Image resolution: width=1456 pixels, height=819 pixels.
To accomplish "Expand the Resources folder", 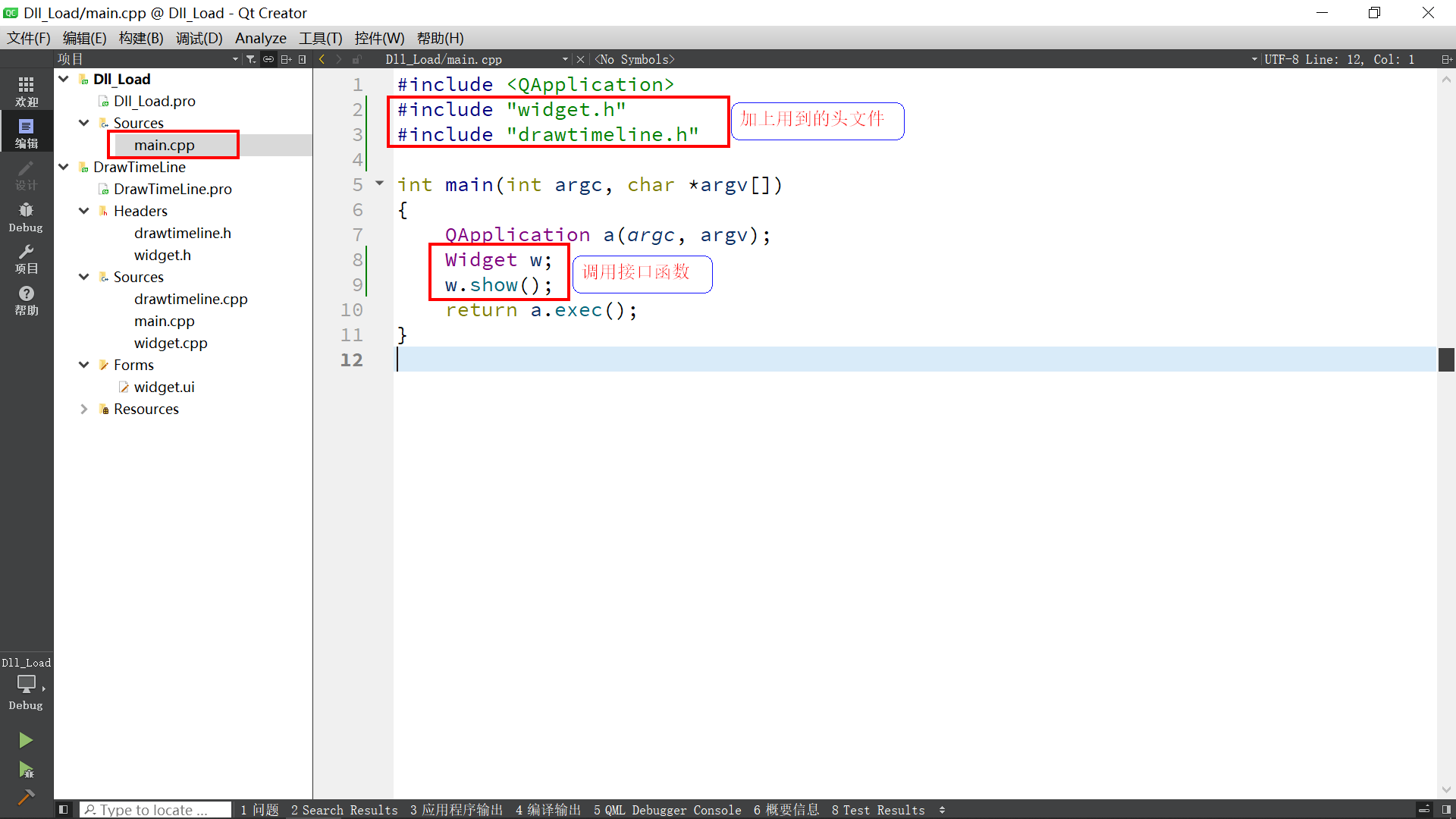I will pos(83,409).
